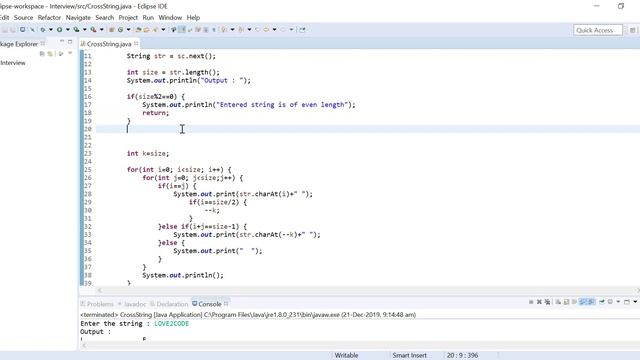
Task: Remove Launch from console (X icon)
Action: [539, 302]
